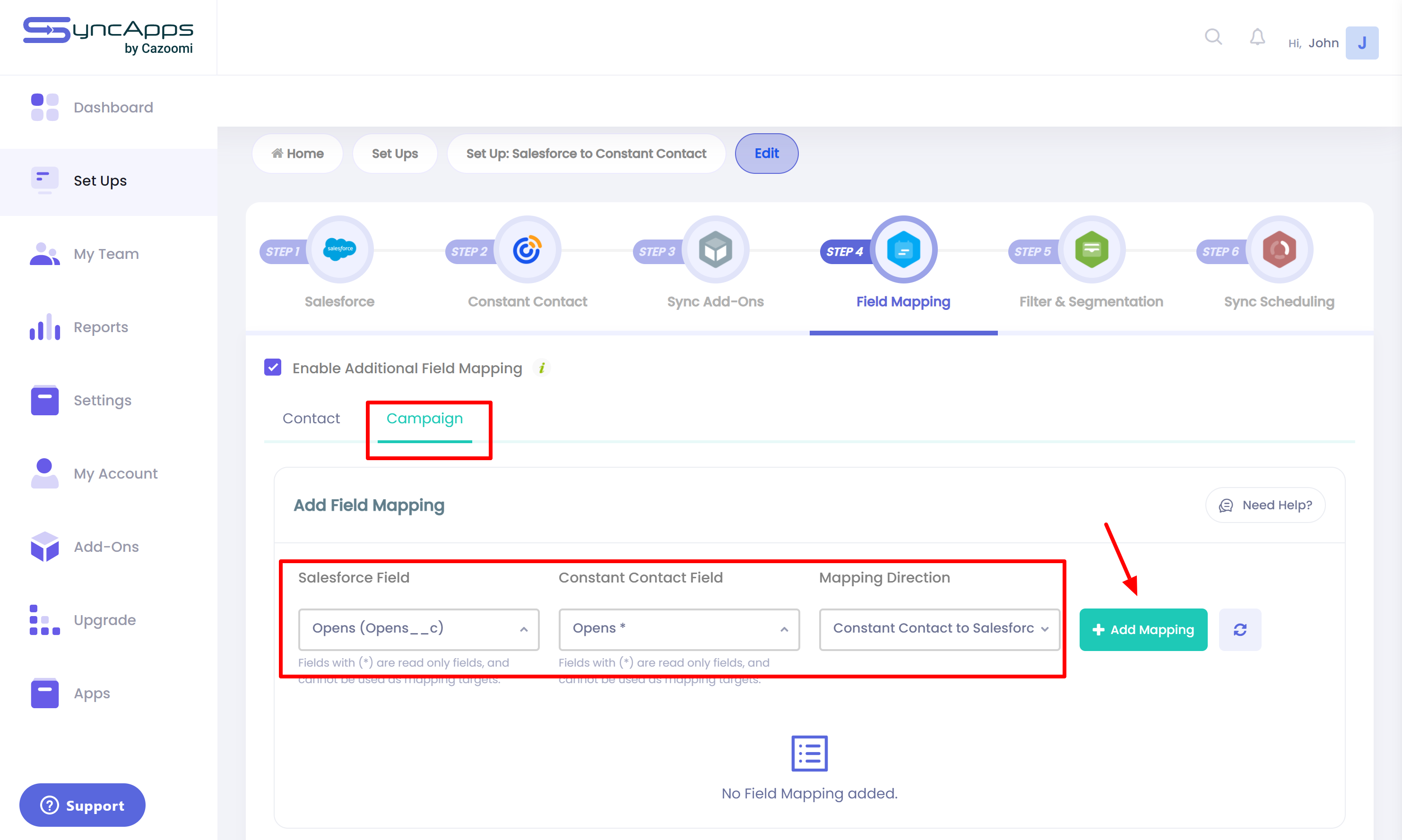This screenshot has height=840, width=1402.
Task: Open Apps sidebar label
Action: [x=92, y=693]
